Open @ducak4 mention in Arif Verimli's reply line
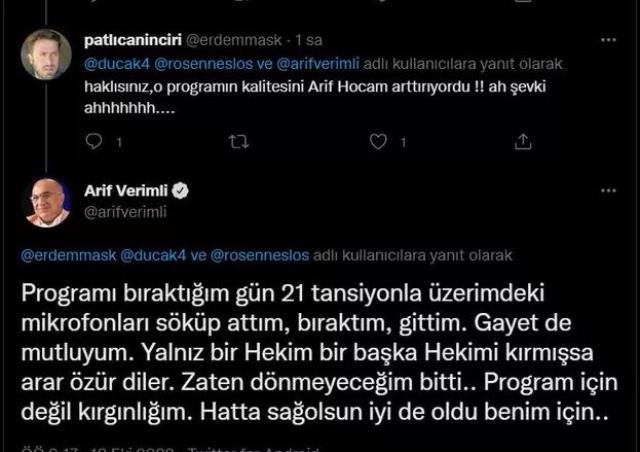Viewport: 640px width, 452px height. pos(154,254)
